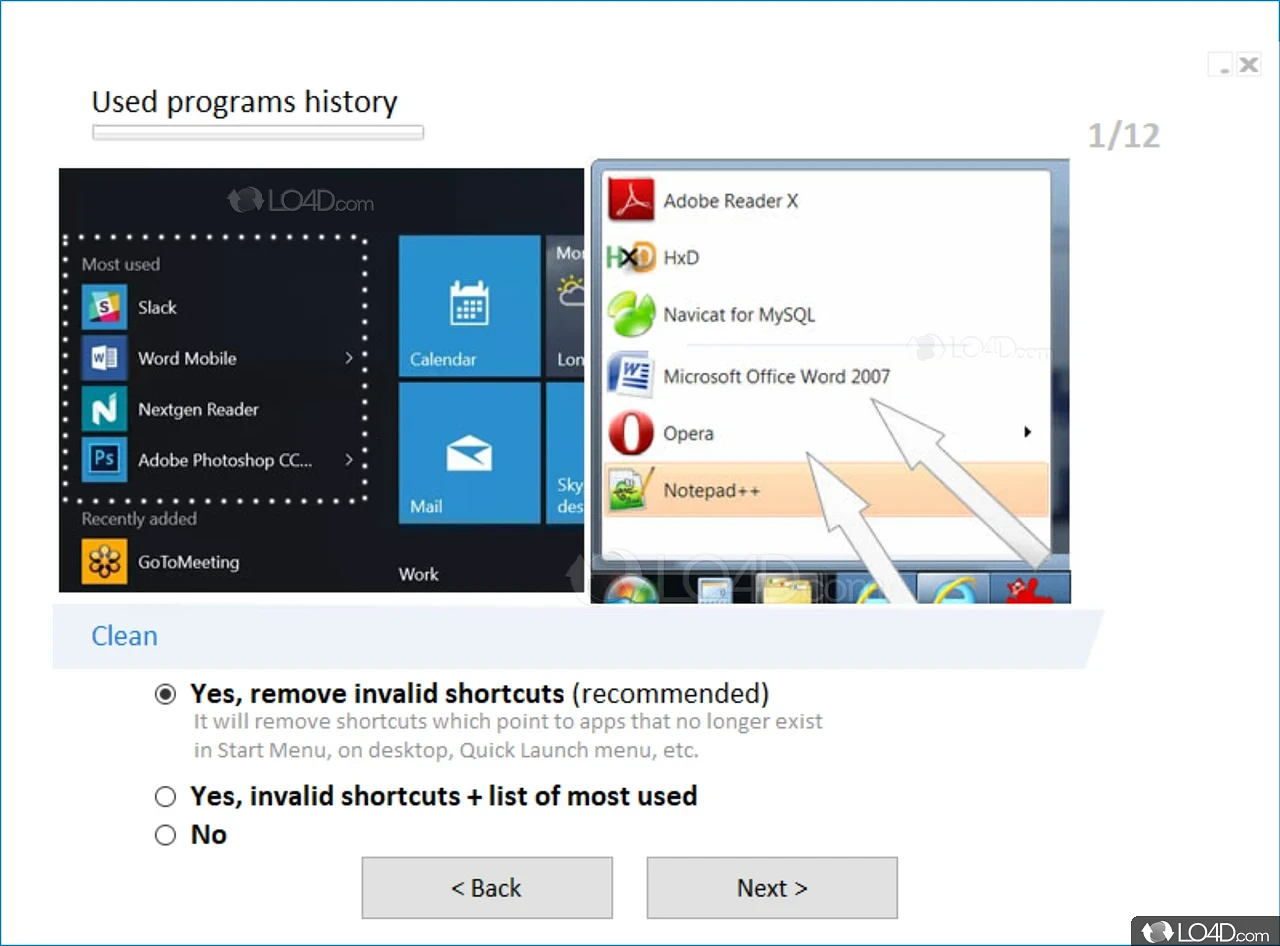Screen dimensions: 1280x946
Task: Click the Adobe Photoshop CC icon
Action: [104, 460]
